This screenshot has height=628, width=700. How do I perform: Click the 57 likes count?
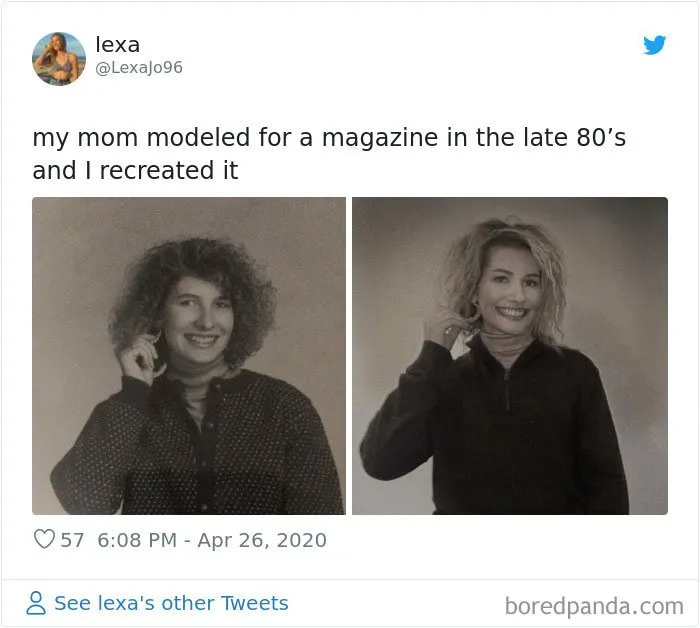72,540
